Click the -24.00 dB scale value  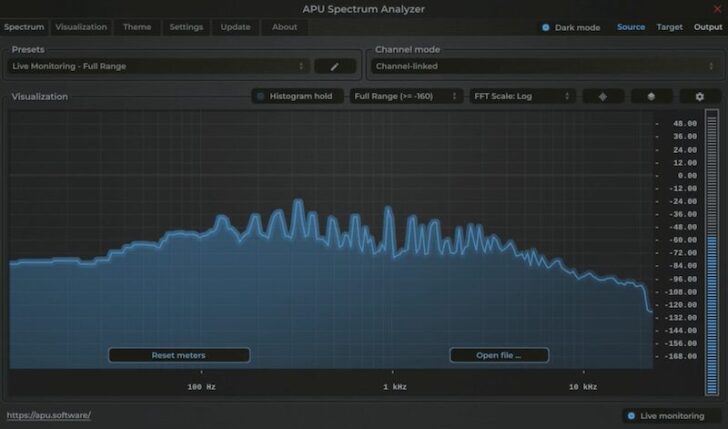tap(683, 201)
